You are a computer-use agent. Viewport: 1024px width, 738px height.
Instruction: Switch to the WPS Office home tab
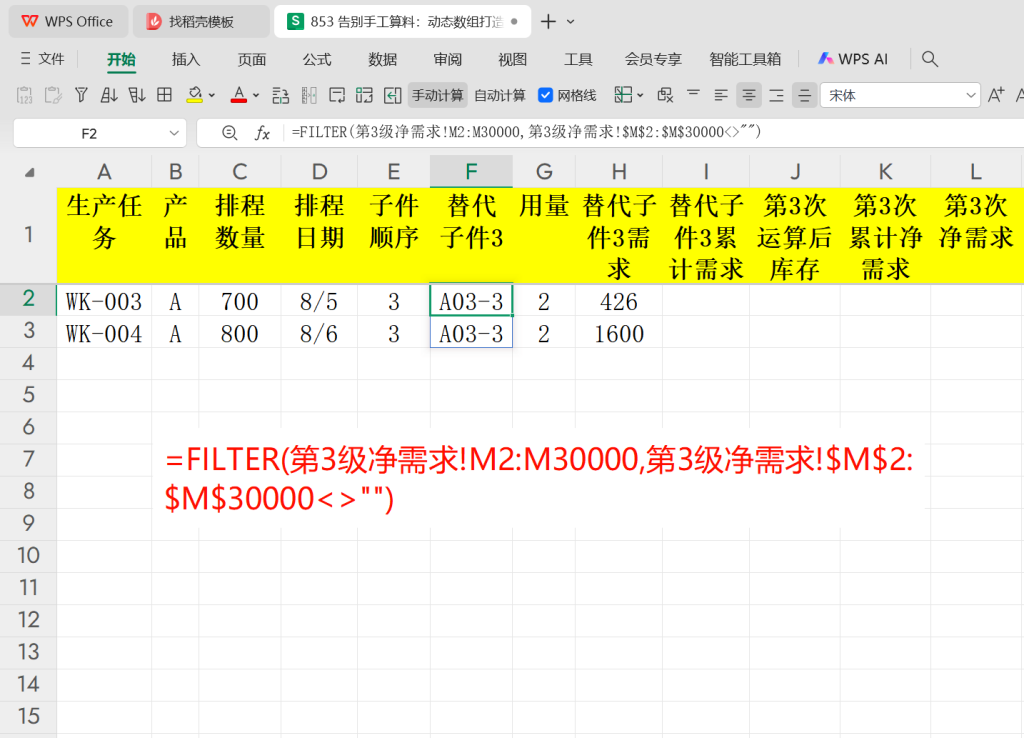tap(67, 22)
